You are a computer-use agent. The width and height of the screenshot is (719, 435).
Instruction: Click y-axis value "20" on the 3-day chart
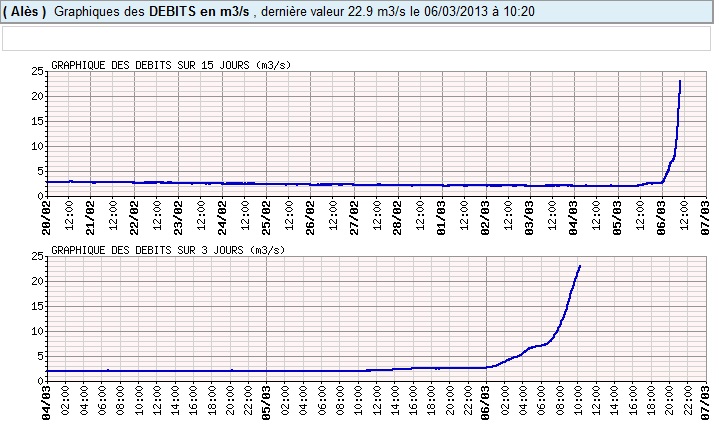(x=37, y=281)
